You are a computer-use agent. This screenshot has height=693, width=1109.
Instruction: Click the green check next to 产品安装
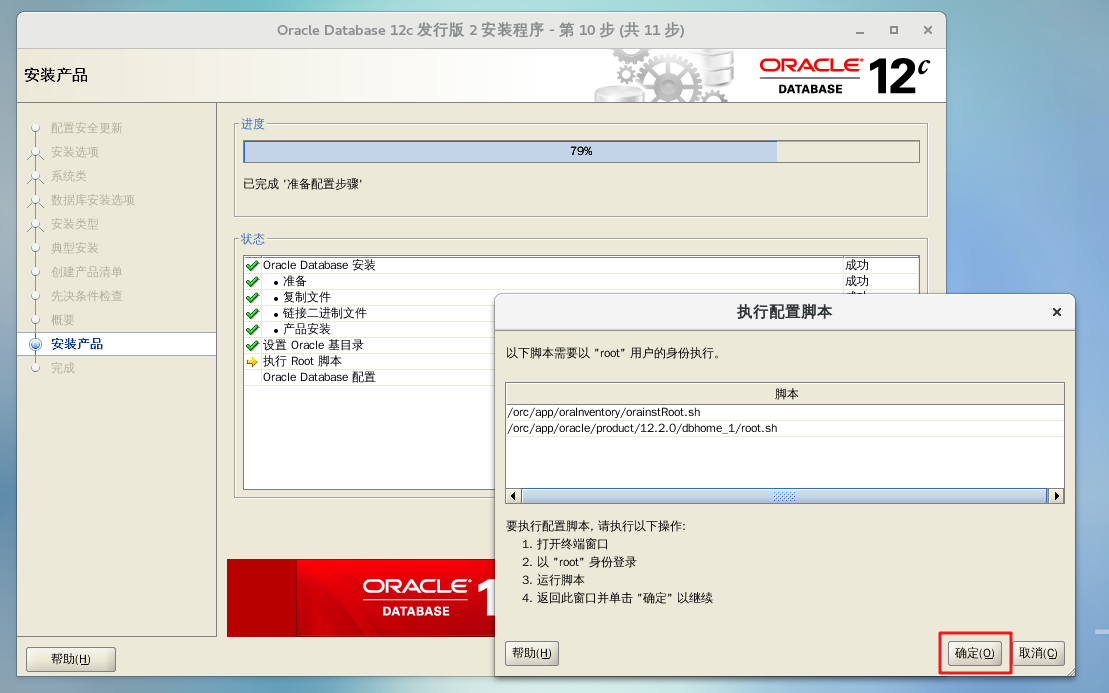[252, 330]
